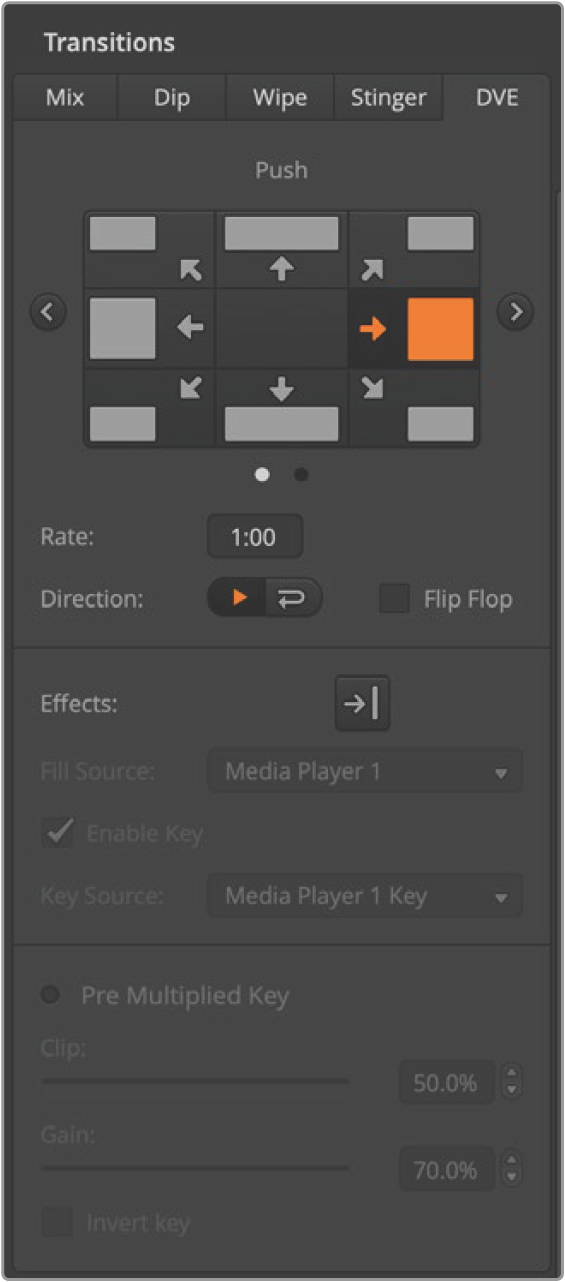Select the push right DVE pattern

pyautogui.click(x=413, y=329)
